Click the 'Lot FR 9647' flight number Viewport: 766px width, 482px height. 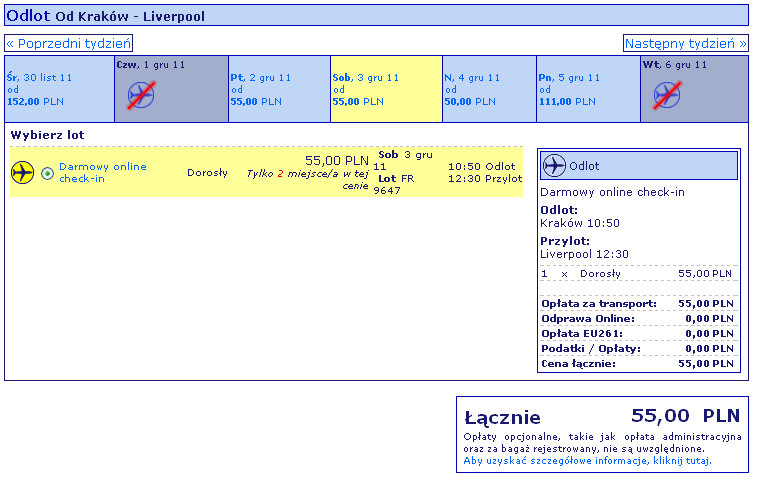pyautogui.click(x=394, y=185)
